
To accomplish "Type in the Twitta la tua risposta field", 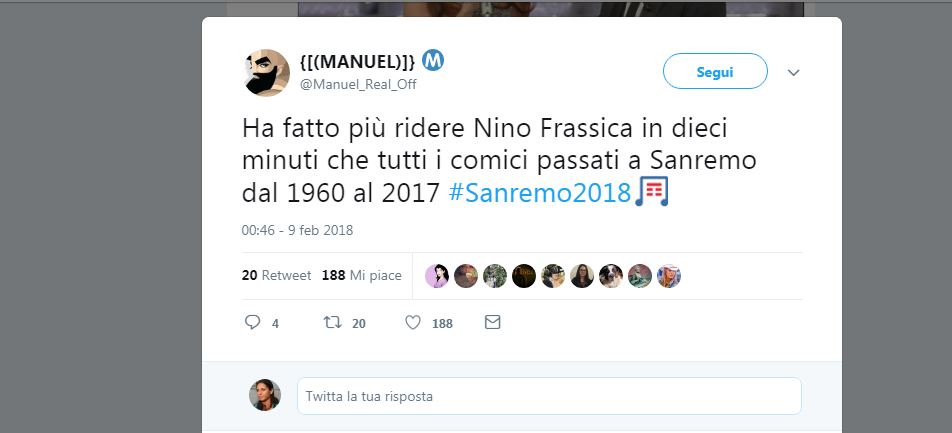I will pos(548,396).
